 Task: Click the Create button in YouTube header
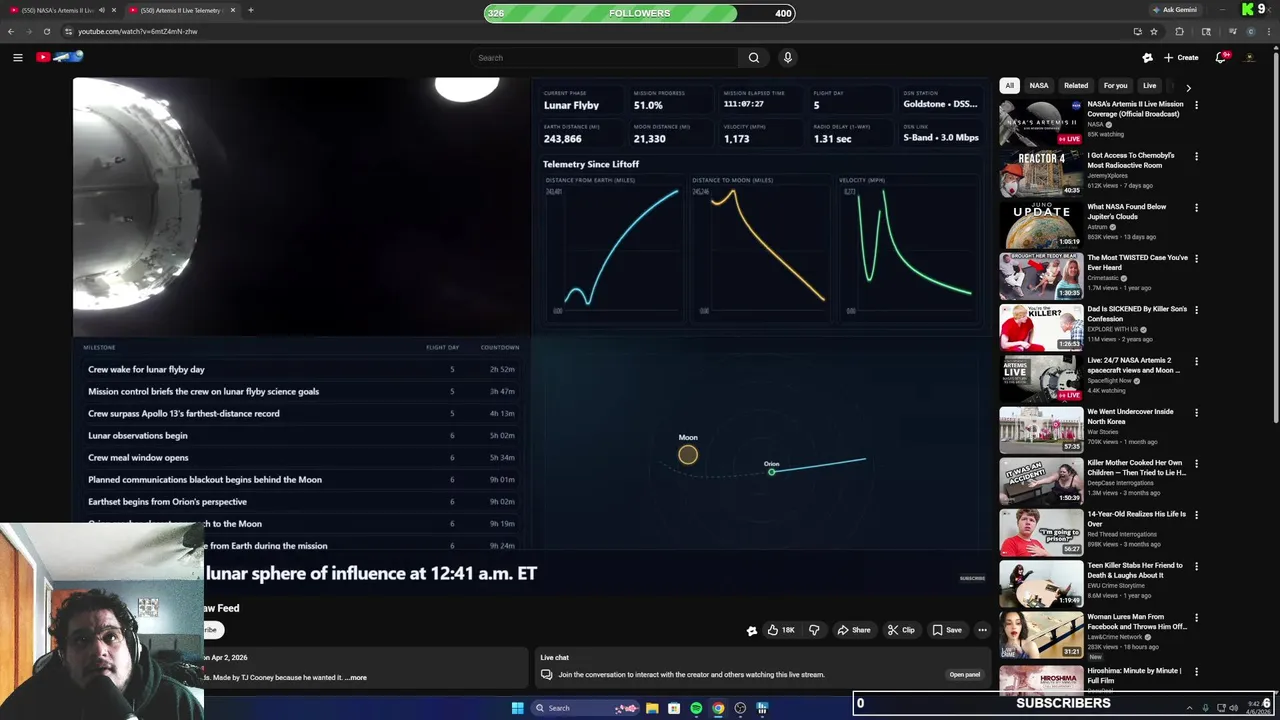1181,57
